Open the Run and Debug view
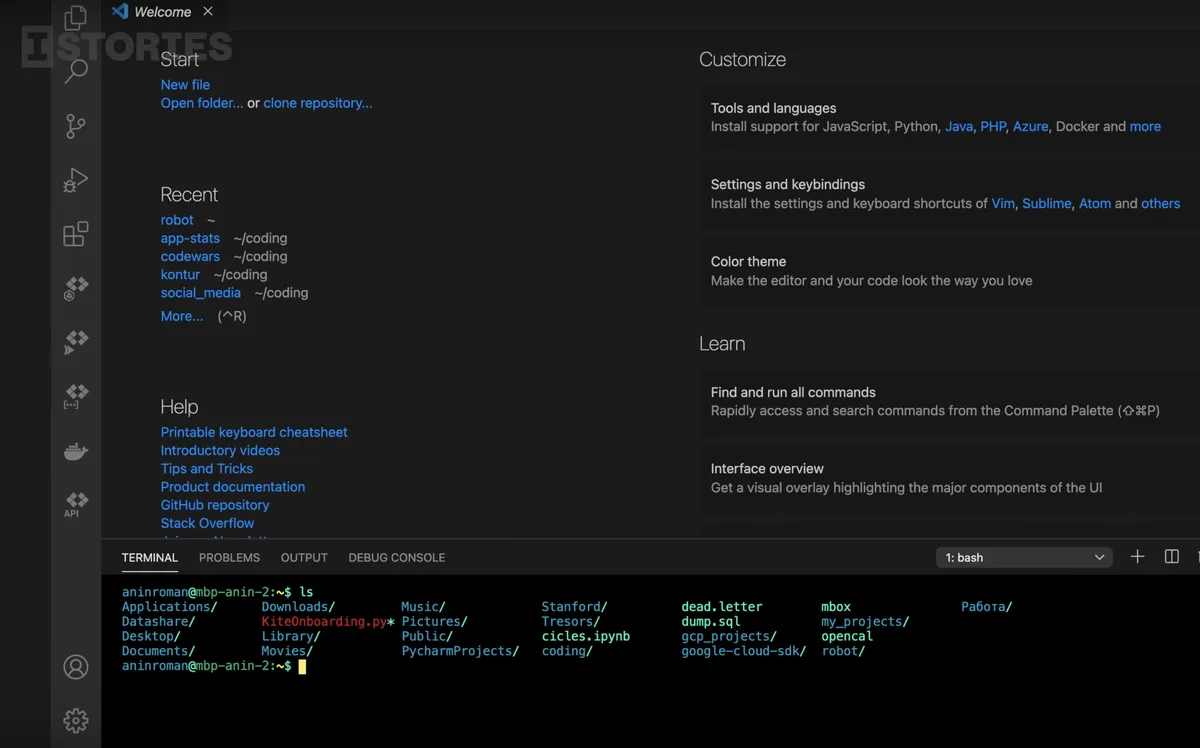This screenshot has height=748, width=1200. (x=76, y=180)
